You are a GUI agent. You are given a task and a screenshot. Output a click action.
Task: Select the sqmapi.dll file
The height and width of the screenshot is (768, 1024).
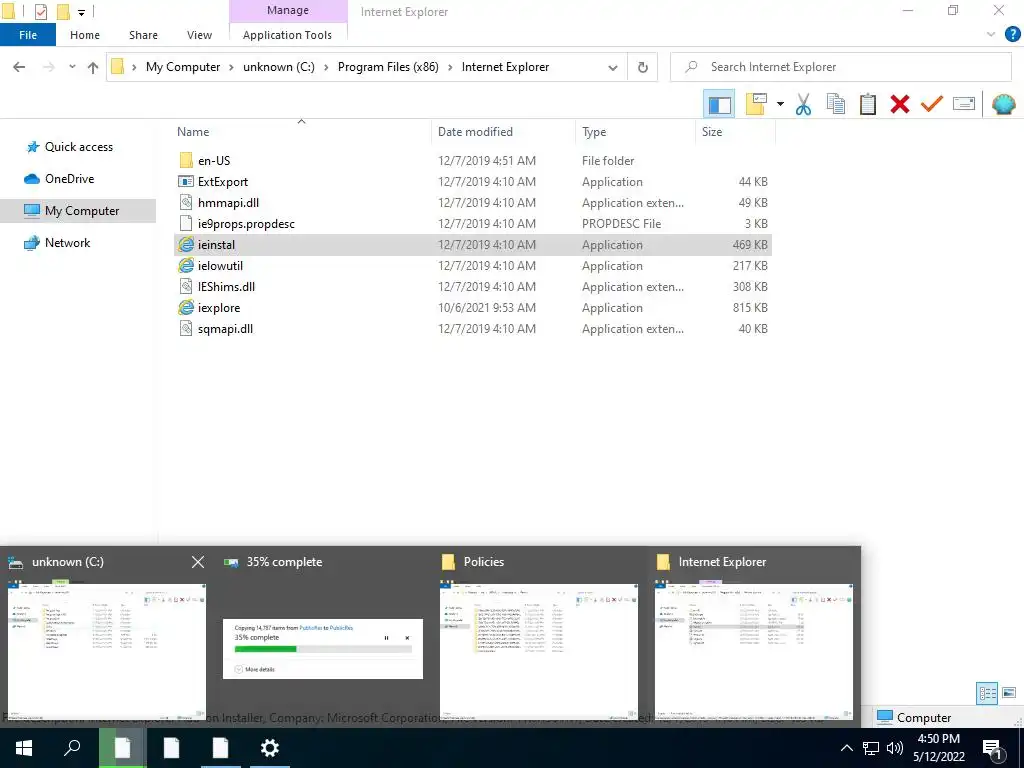(473, 328)
